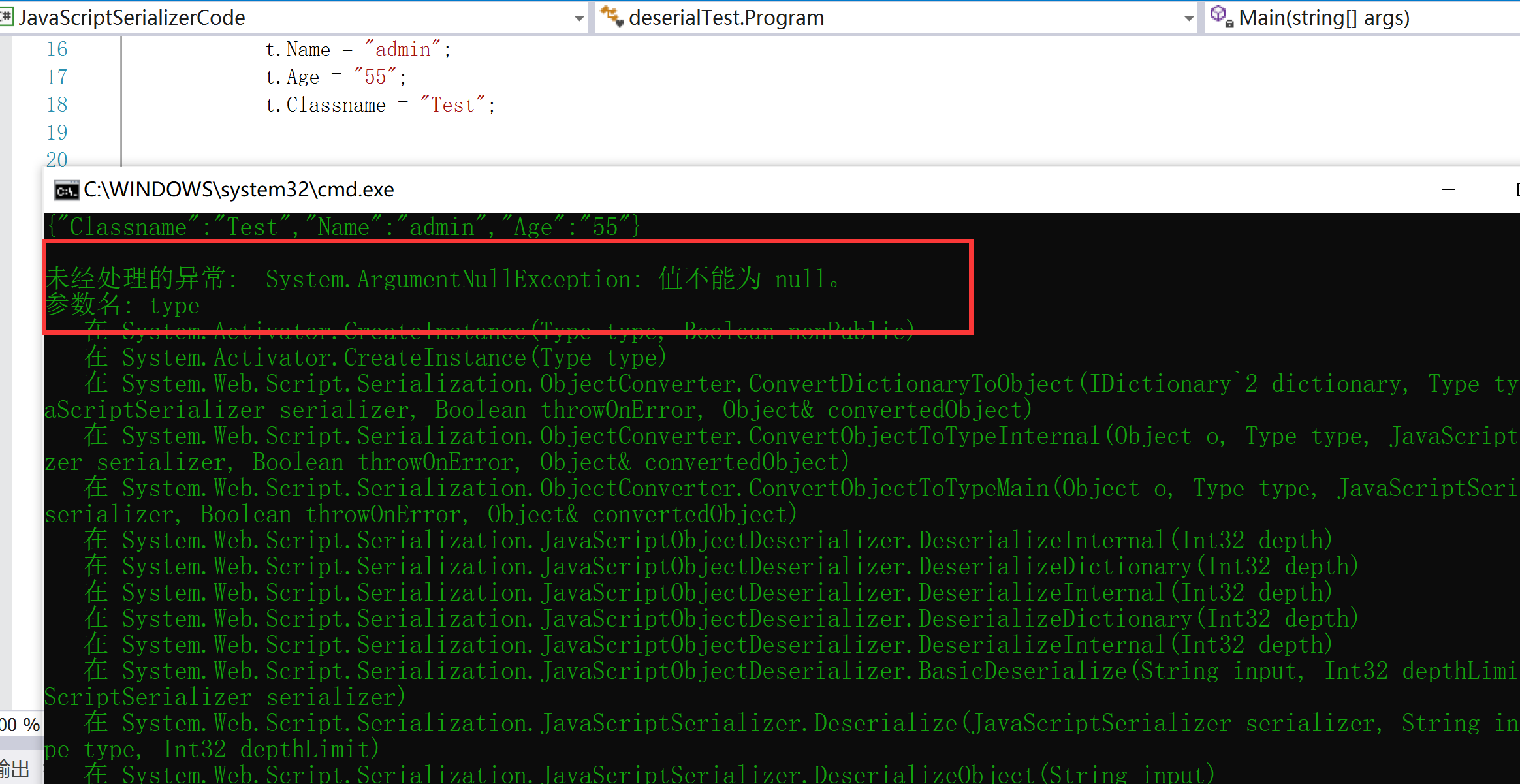Click the C# project icon beside JavaScriptSerializerCode
Screen dimensions: 1520x784
click(x=7, y=16)
